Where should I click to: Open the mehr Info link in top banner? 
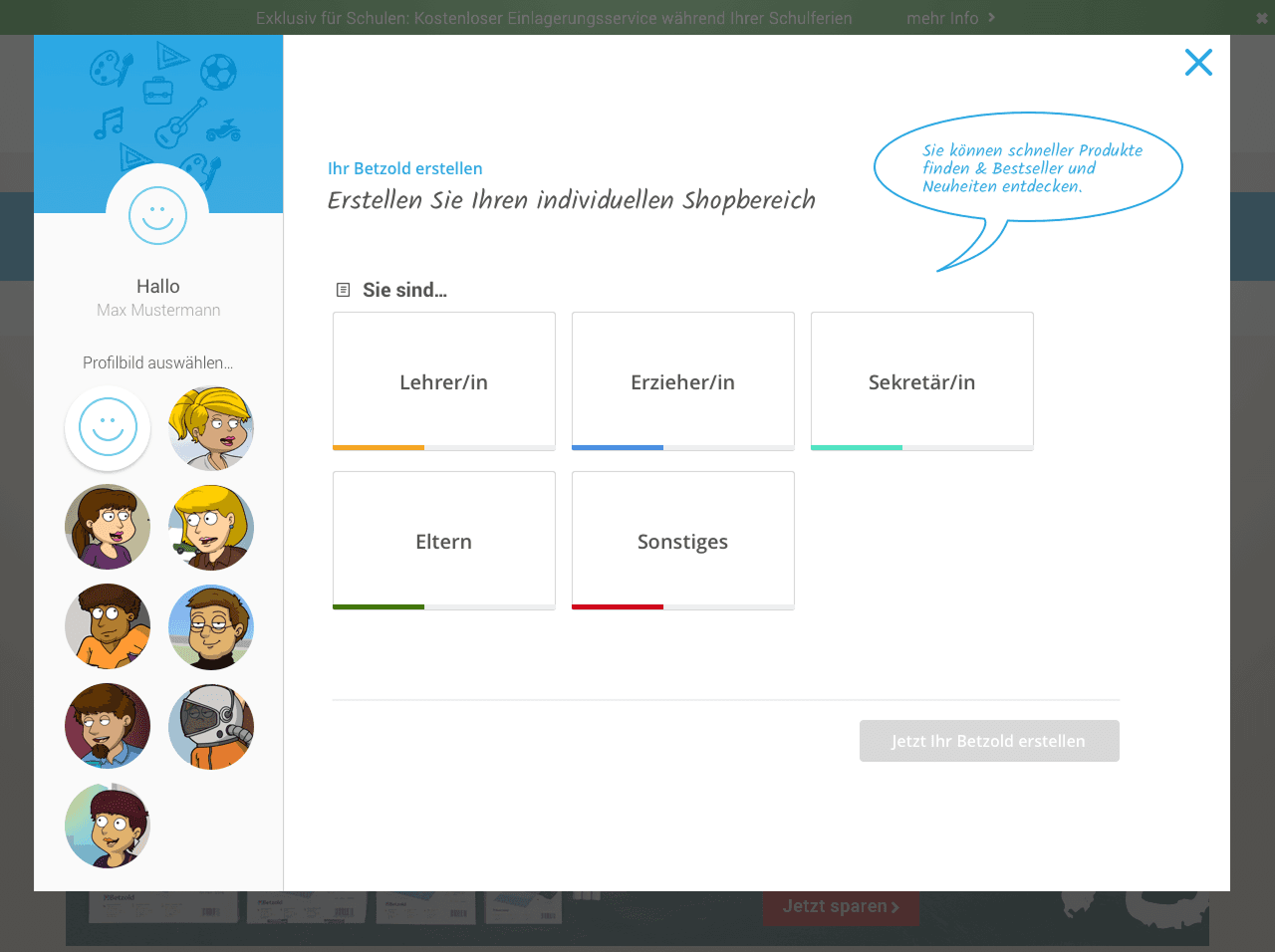950,18
